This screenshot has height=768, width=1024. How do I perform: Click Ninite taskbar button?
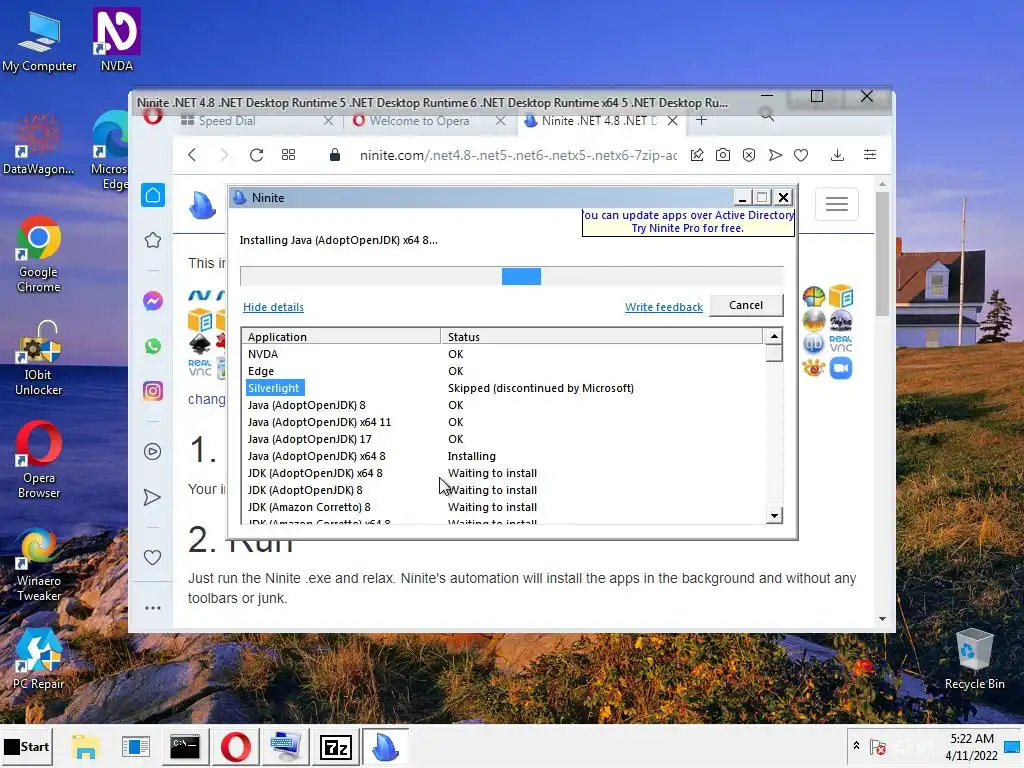point(385,746)
